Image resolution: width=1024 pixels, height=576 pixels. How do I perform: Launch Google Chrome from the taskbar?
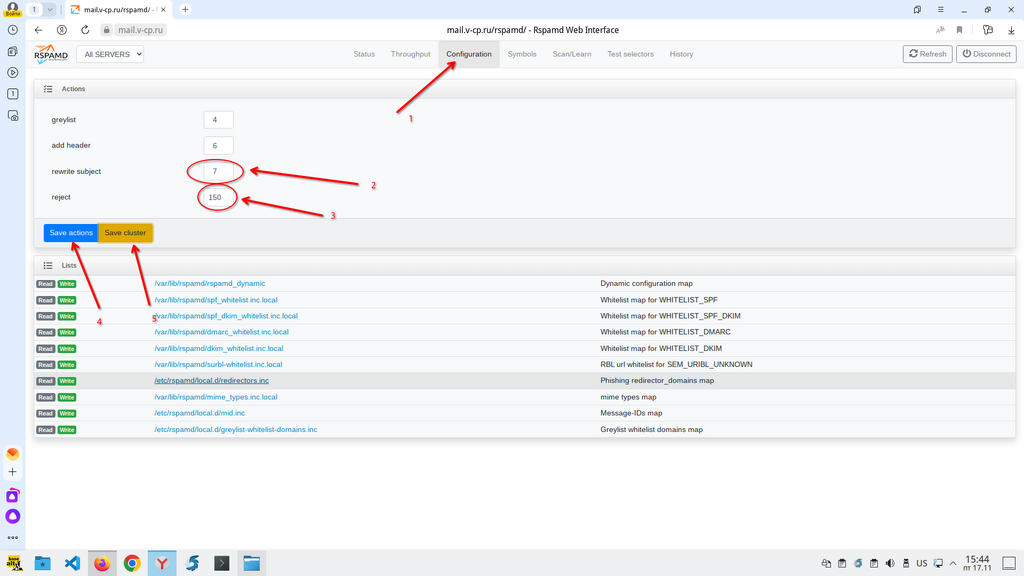pyautogui.click(x=132, y=563)
